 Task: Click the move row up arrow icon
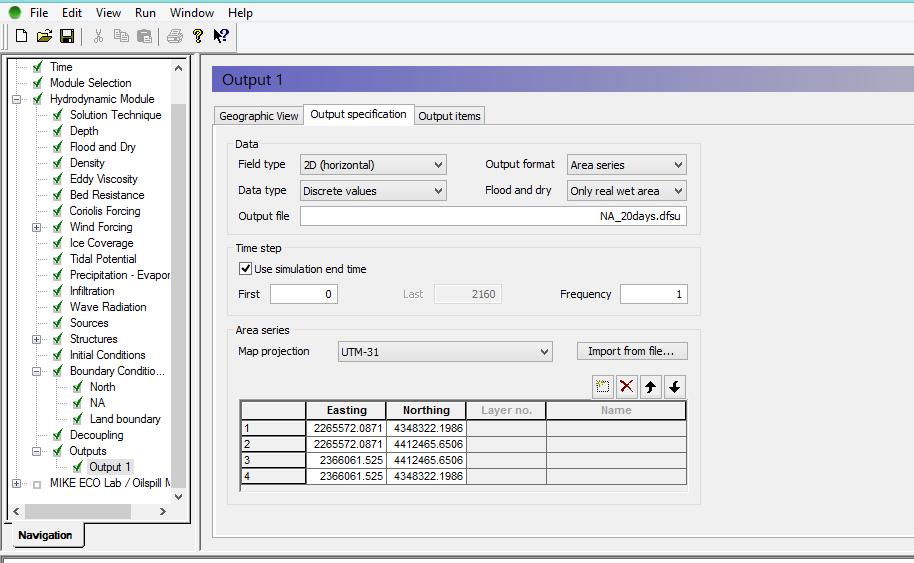[x=651, y=386]
